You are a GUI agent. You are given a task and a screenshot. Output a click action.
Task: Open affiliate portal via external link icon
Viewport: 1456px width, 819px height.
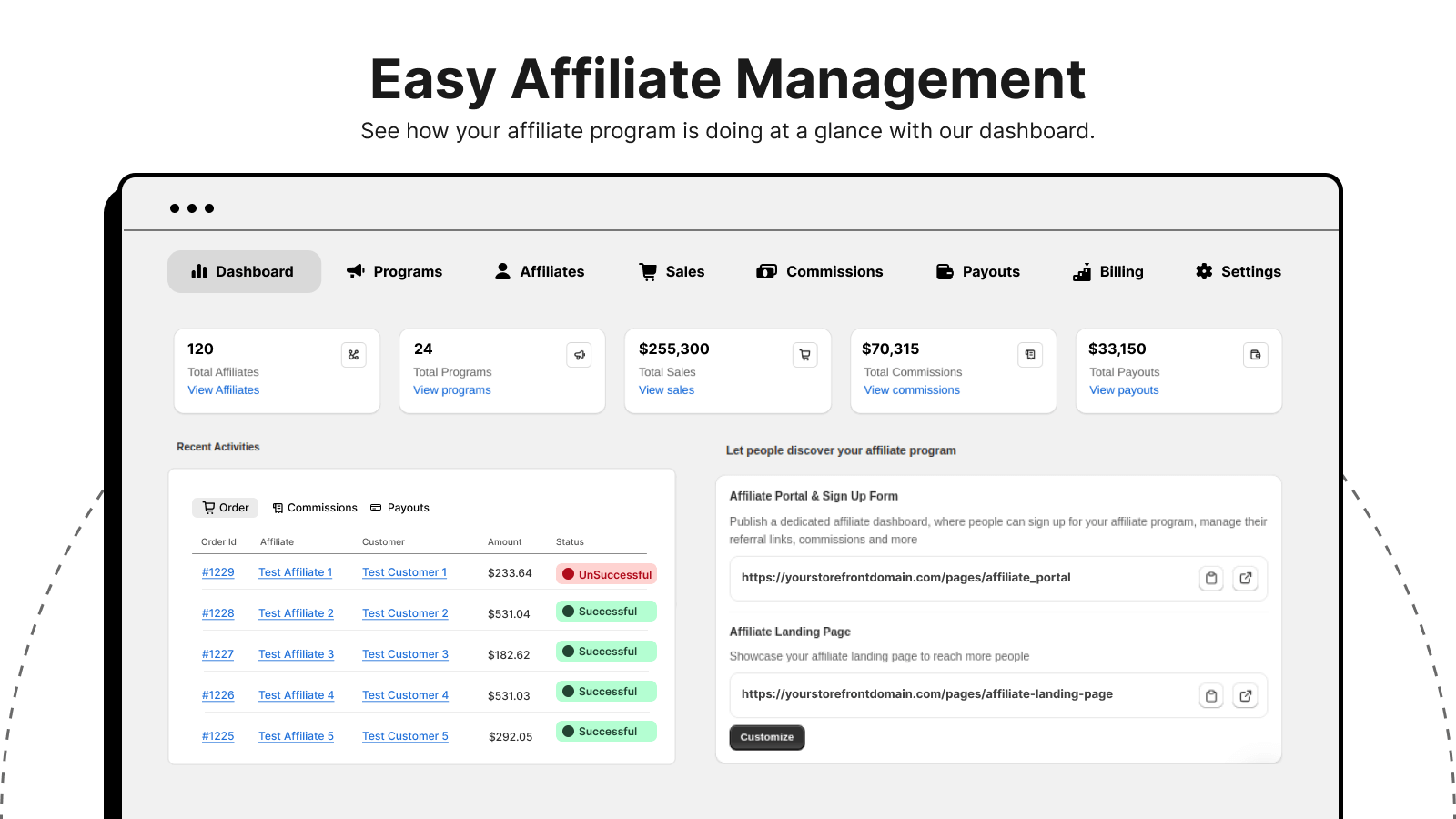tap(1245, 578)
